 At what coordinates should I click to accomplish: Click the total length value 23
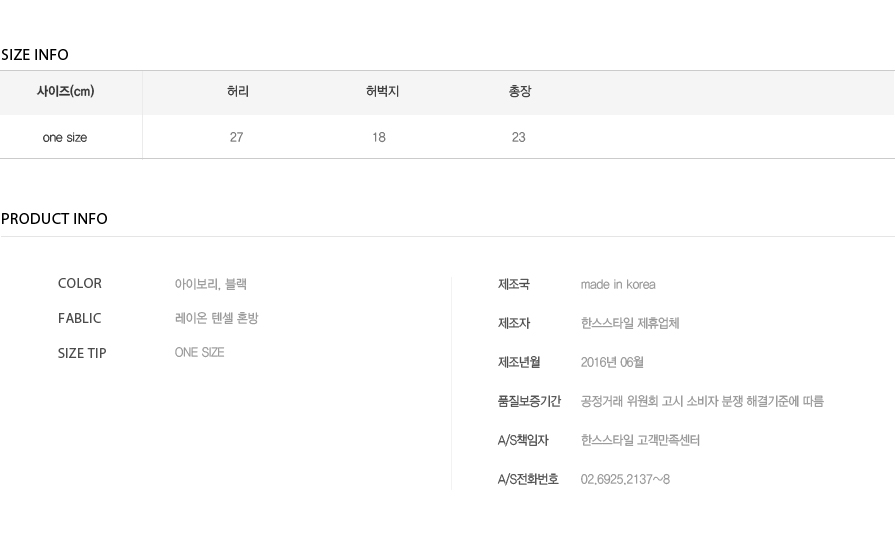(x=518, y=138)
